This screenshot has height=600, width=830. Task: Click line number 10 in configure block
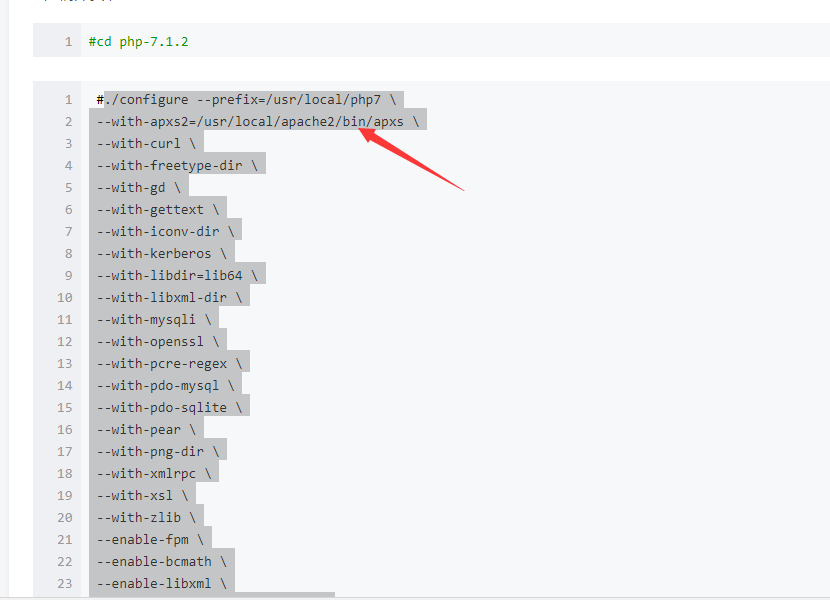click(x=65, y=298)
